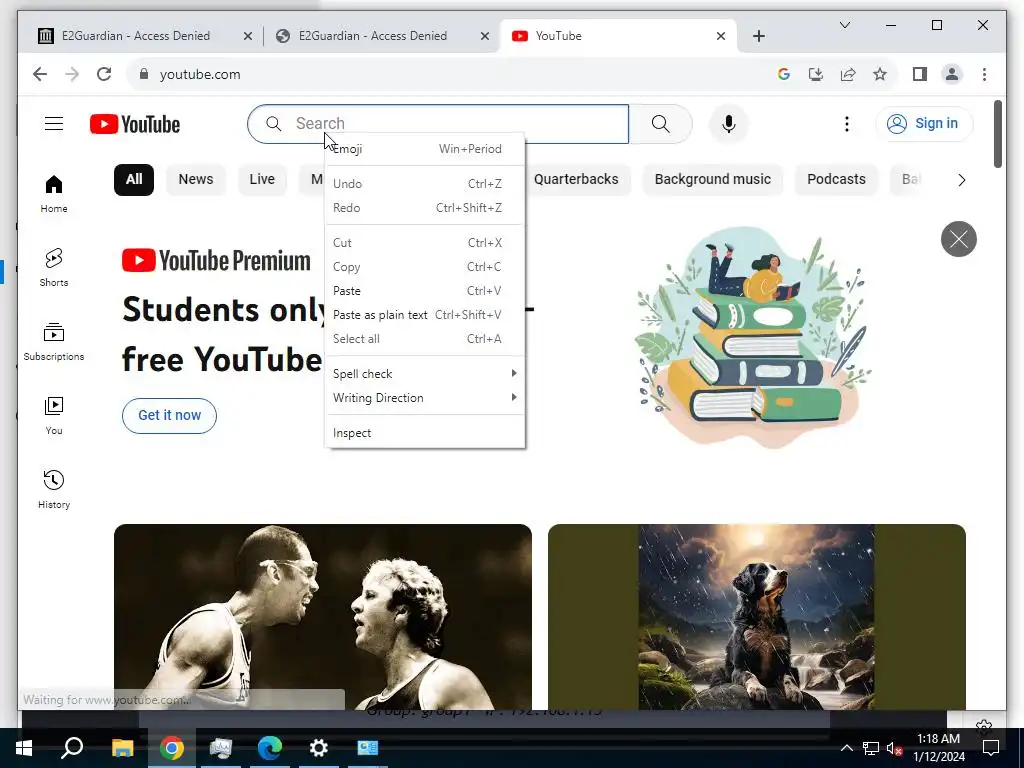1024x768 pixels.
Task: Start voice search with microphone icon
Action: 729,123
